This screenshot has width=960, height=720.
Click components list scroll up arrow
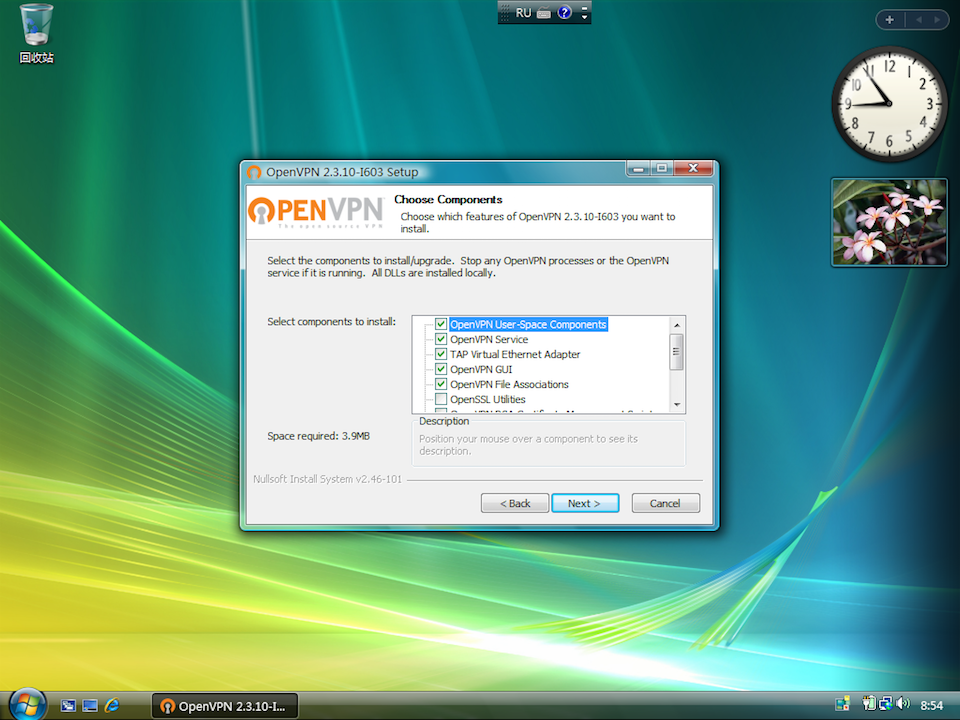click(677, 325)
